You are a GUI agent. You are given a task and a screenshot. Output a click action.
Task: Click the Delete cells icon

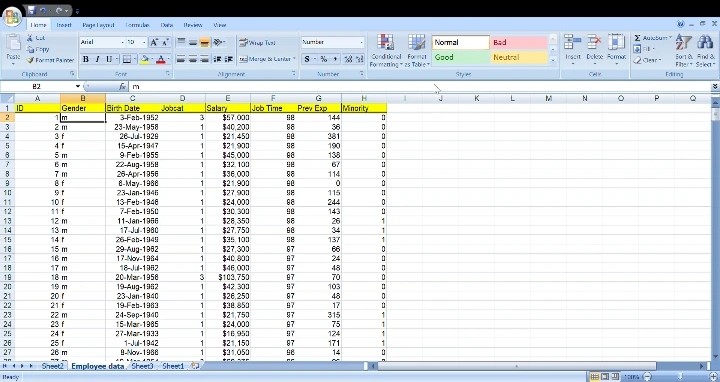point(594,42)
